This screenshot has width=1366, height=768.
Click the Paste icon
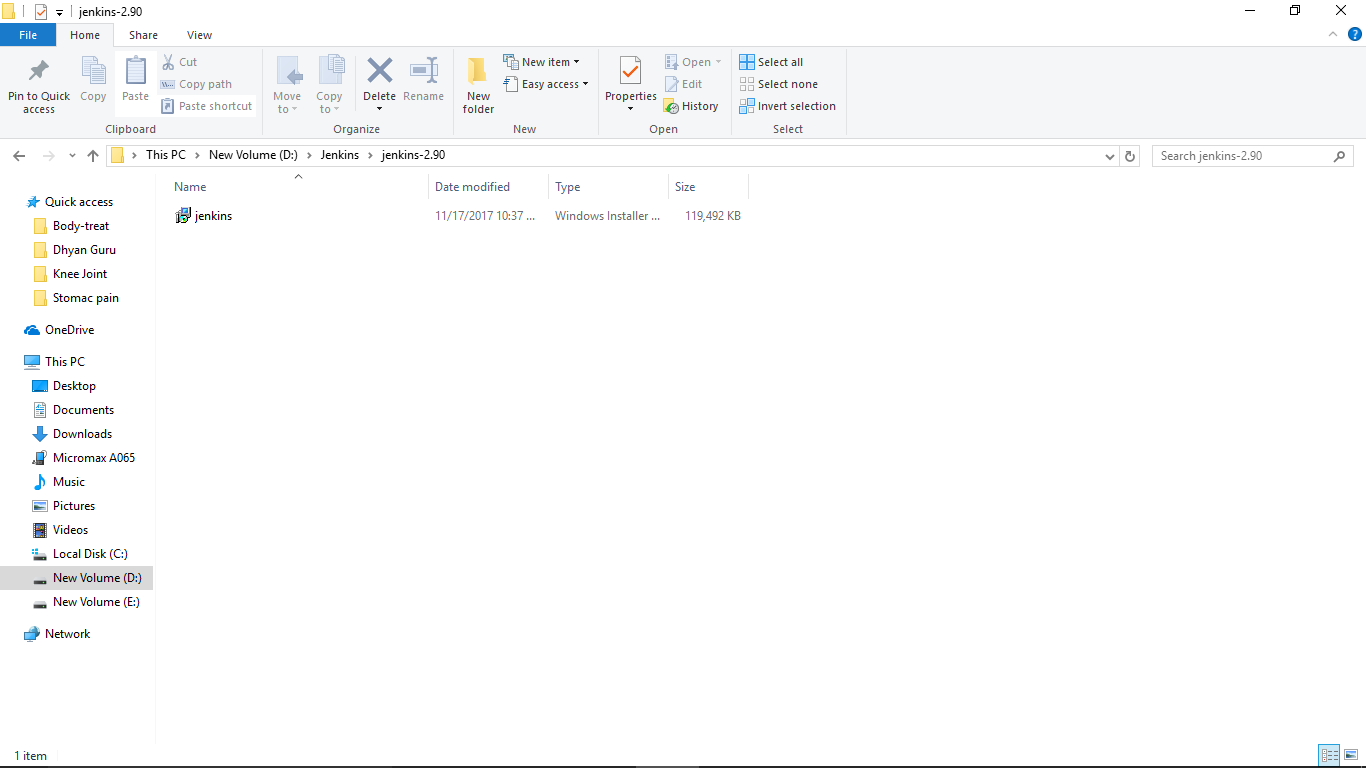[x=134, y=80]
